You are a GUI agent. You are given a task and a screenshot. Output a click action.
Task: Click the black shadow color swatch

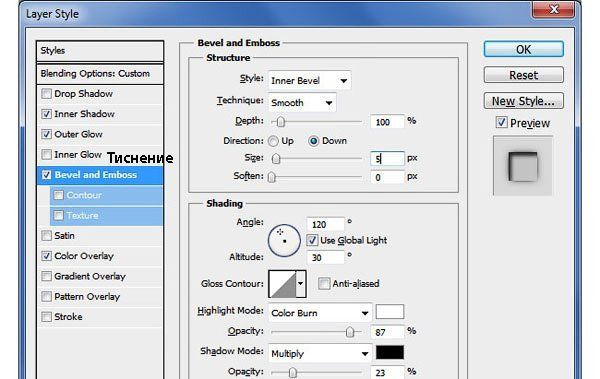pyautogui.click(x=390, y=353)
